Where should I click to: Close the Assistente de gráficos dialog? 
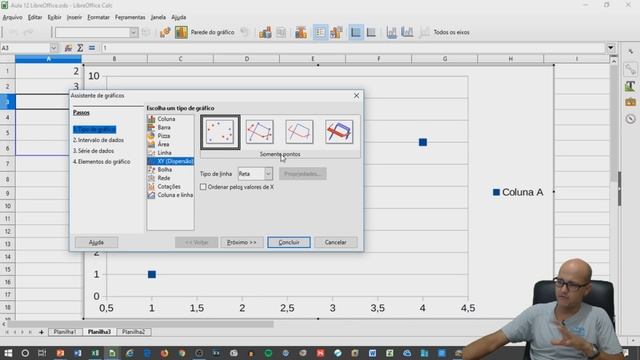[356, 96]
